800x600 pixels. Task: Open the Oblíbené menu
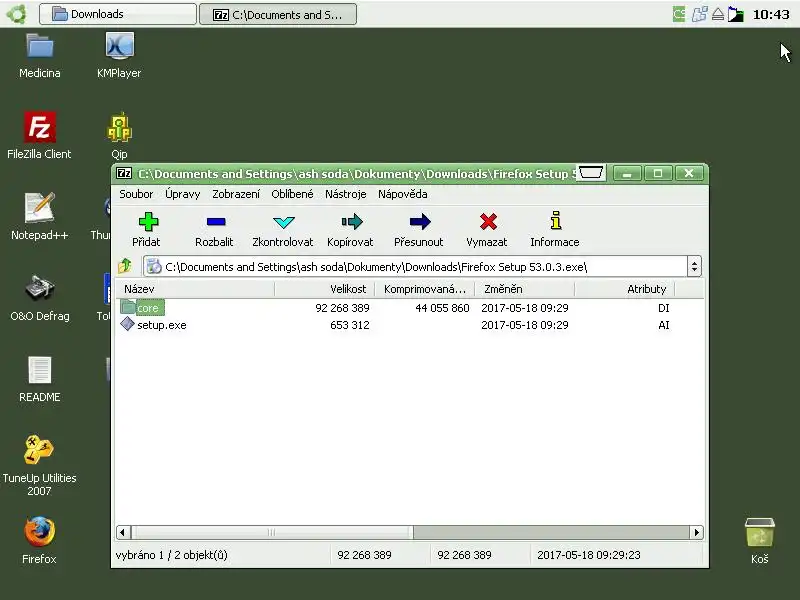tap(292, 194)
